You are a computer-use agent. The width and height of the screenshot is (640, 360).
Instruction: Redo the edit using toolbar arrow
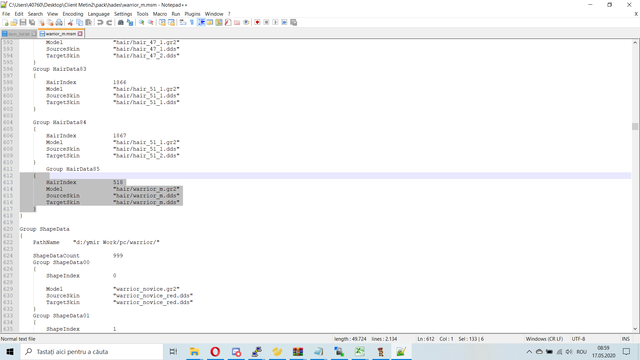click(x=109, y=22)
